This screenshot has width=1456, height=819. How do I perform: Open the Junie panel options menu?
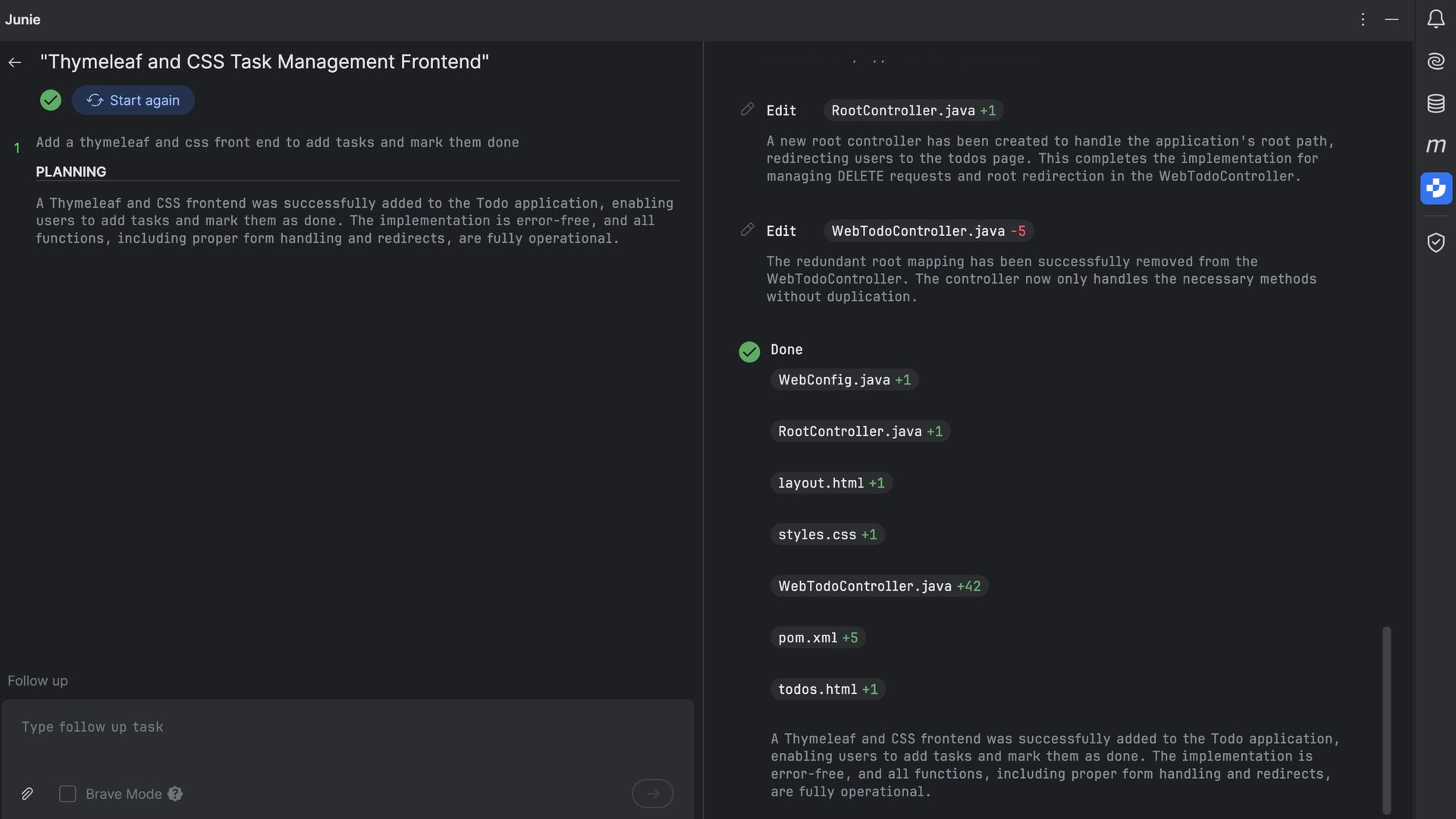[x=1363, y=20]
